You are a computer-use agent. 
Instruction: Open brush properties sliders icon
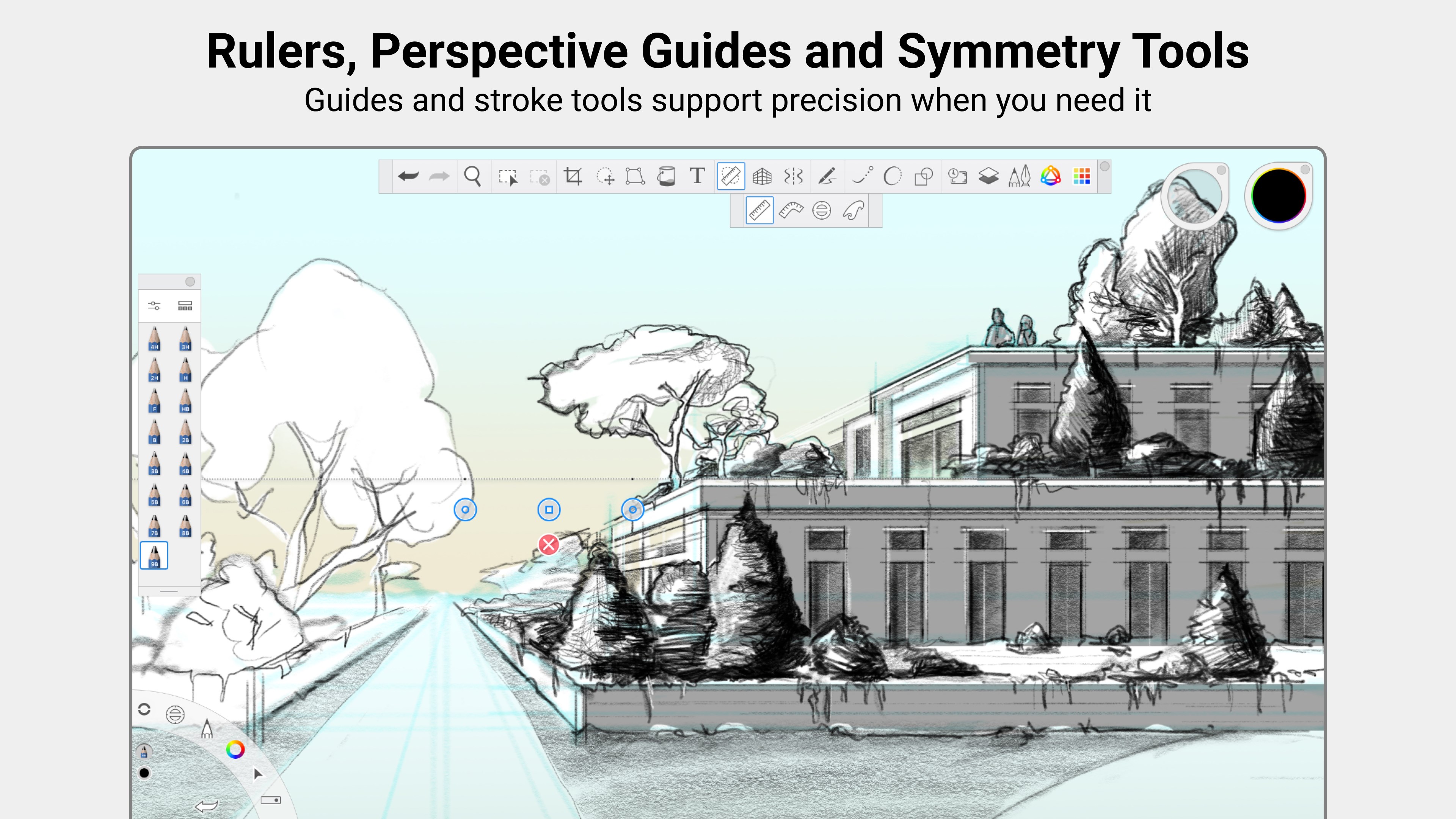(154, 306)
